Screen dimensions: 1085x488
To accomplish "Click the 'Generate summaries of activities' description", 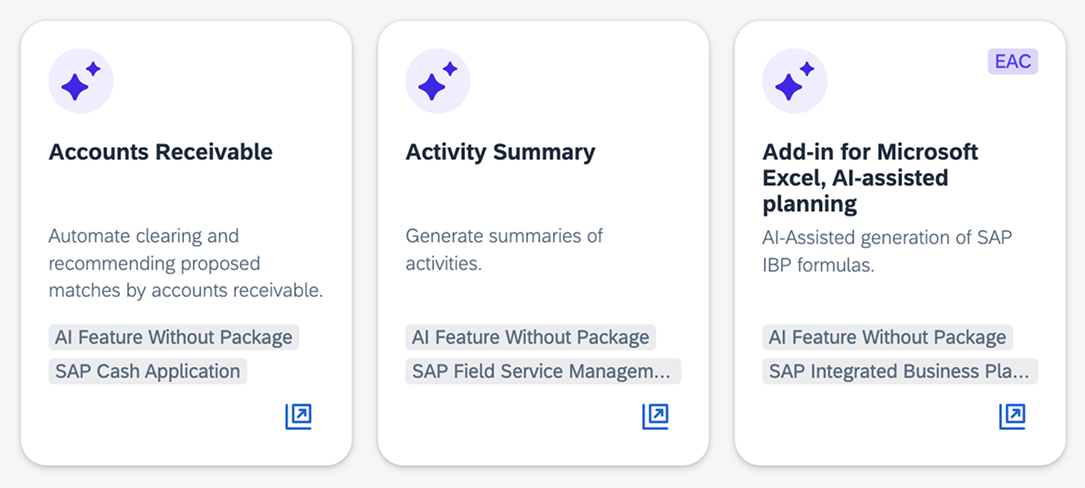I will click(504, 250).
